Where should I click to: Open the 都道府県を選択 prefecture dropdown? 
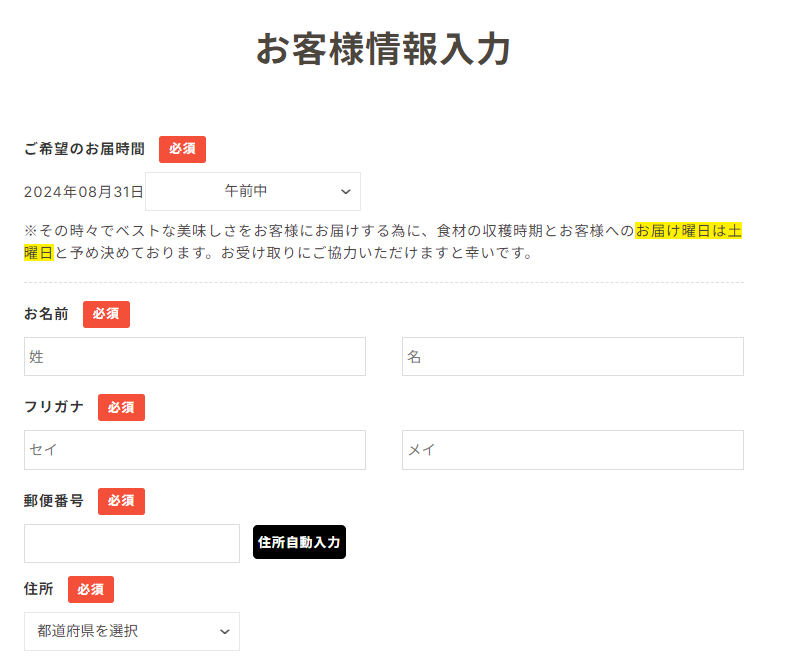point(132,632)
